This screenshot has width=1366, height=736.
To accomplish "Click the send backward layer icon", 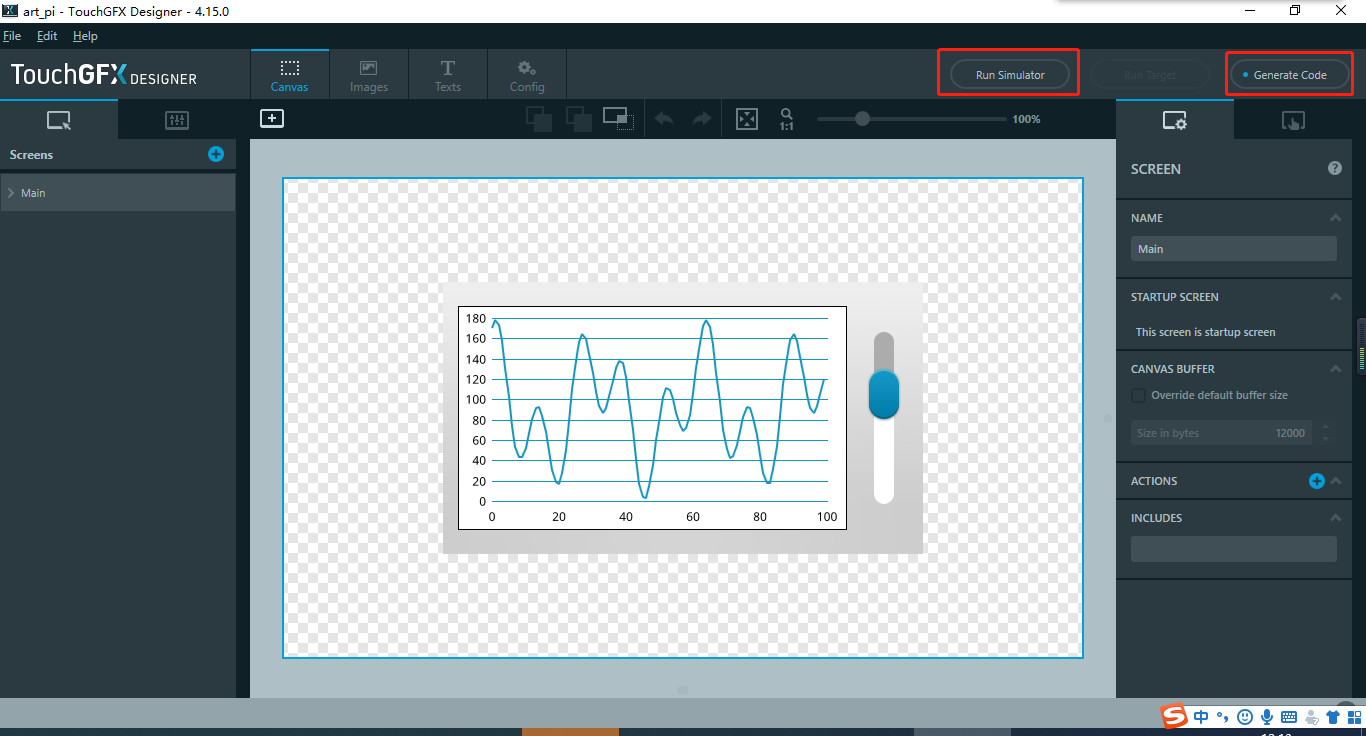I will click(579, 119).
